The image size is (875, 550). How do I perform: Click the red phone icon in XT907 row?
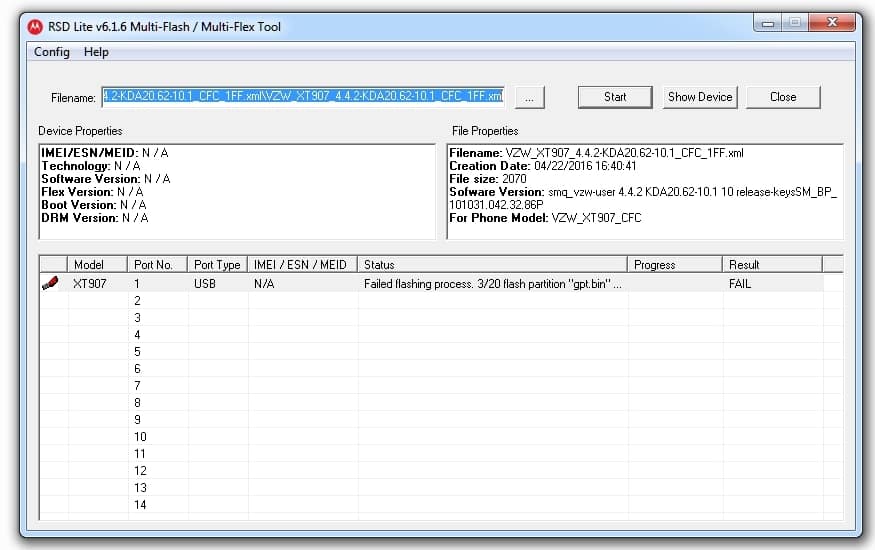pos(50,283)
